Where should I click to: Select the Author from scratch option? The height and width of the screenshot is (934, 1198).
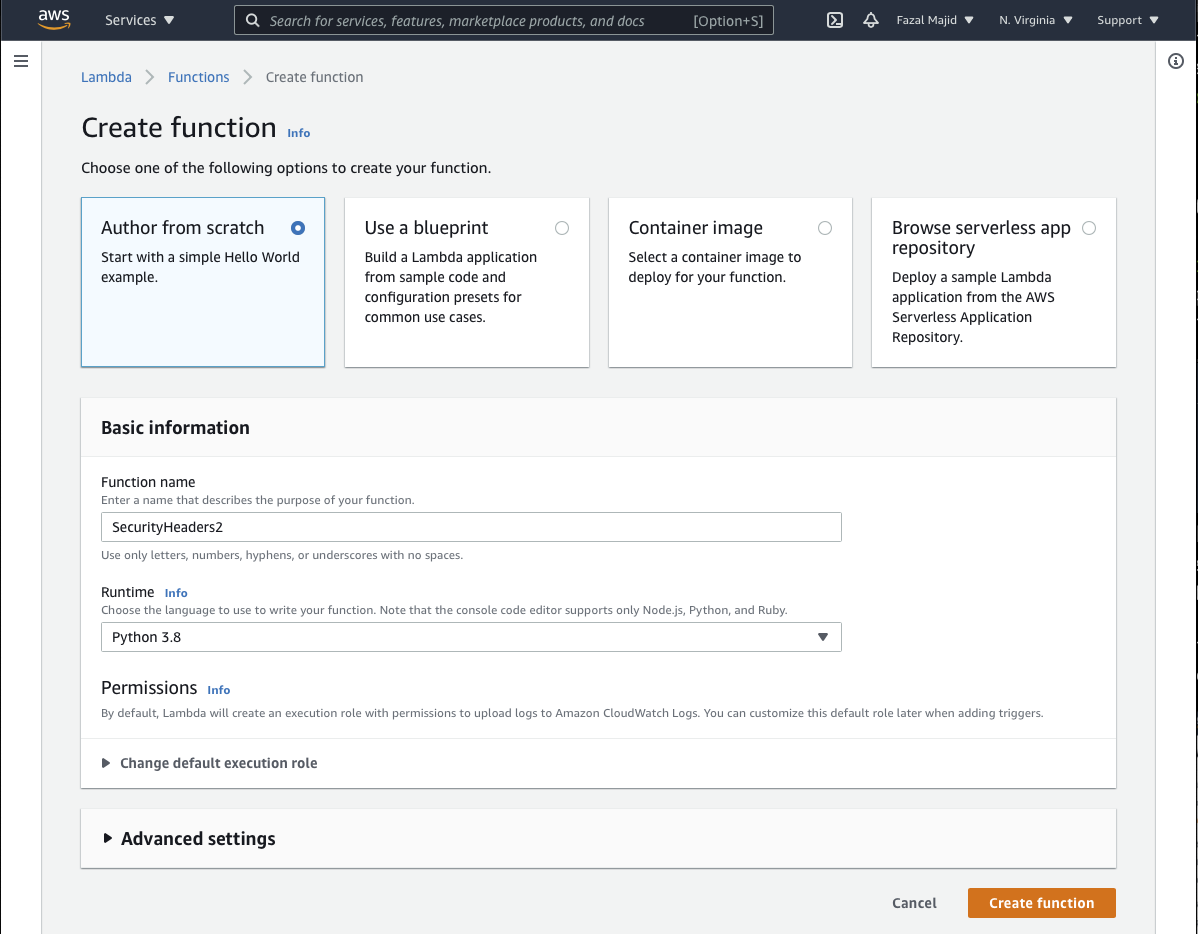coord(297,228)
